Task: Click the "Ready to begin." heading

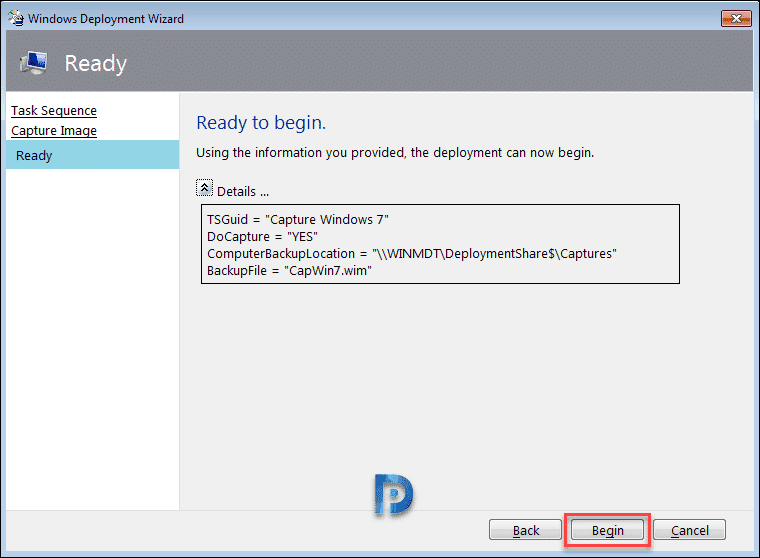Action: pos(261,123)
